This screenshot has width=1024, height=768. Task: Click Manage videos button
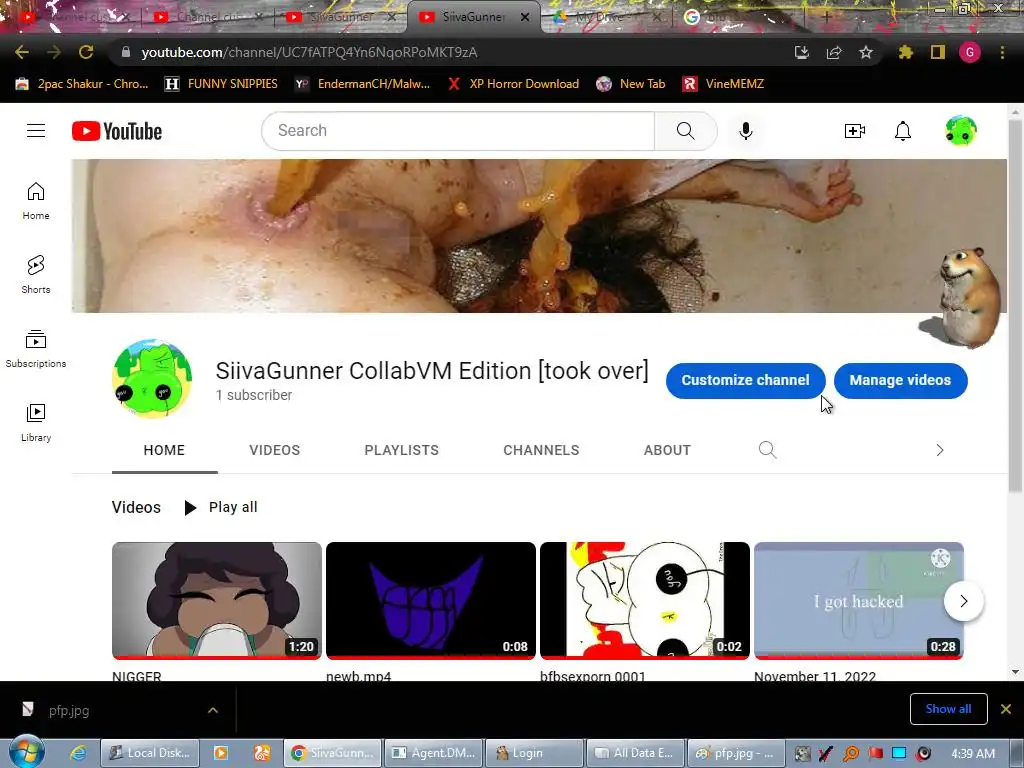pyautogui.click(x=900, y=380)
